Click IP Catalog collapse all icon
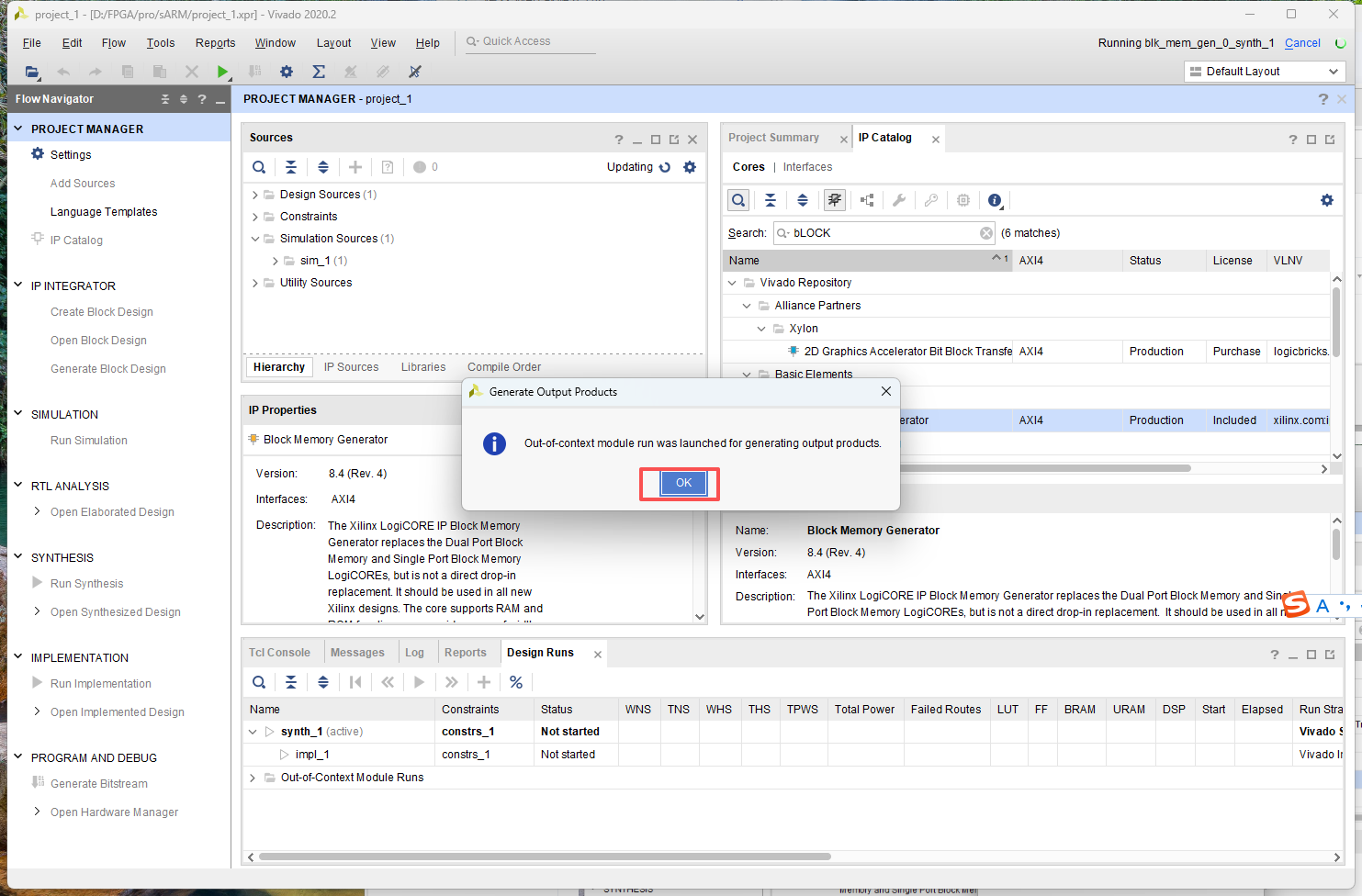Screen dimensions: 1362x896 pyautogui.click(x=771, y=200)
